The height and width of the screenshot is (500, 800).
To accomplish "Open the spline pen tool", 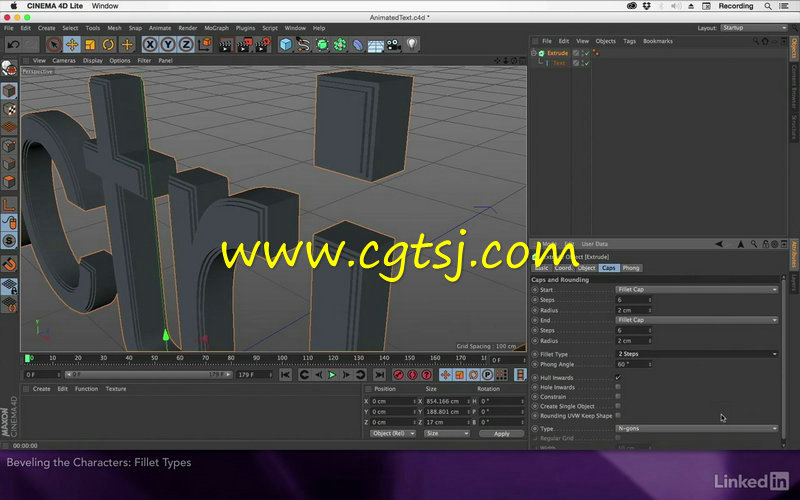I will 304,44.
